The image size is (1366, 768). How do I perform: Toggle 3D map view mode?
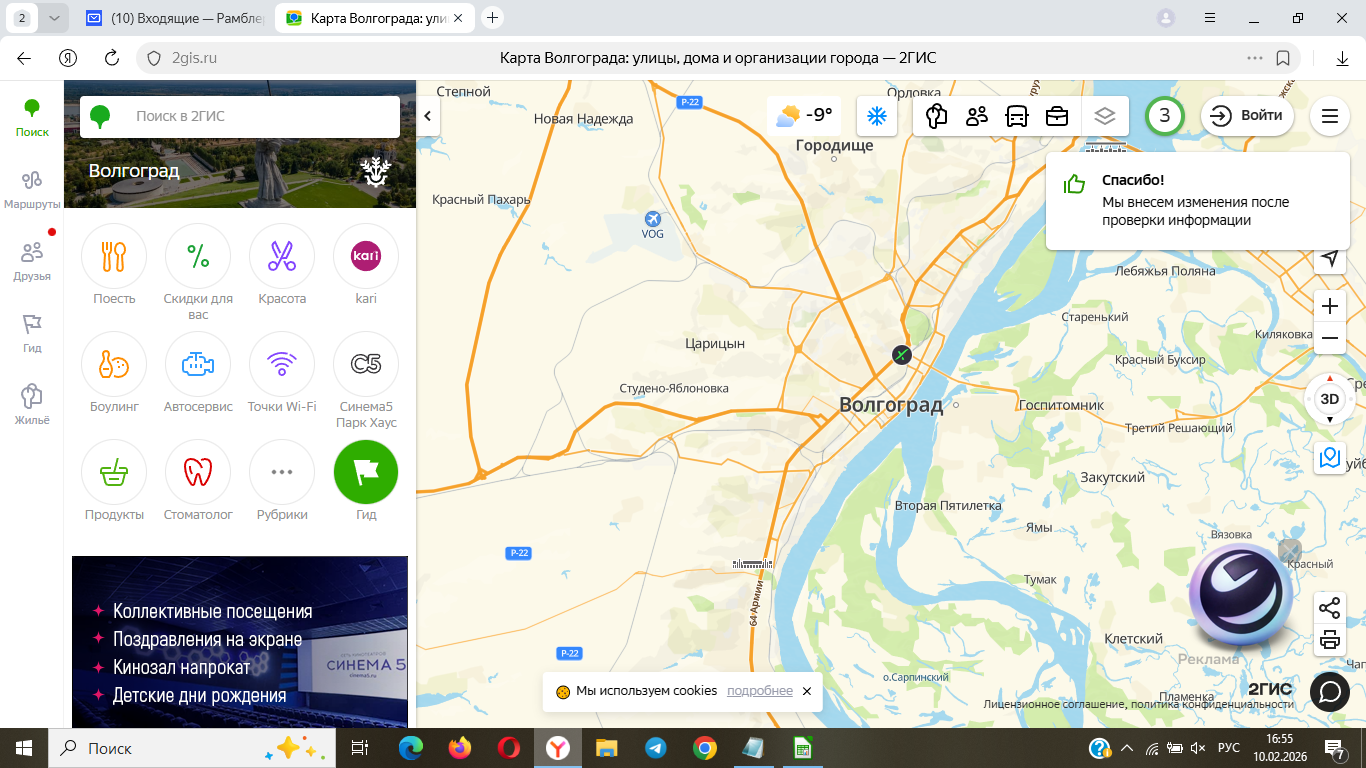pos(1329,399)
